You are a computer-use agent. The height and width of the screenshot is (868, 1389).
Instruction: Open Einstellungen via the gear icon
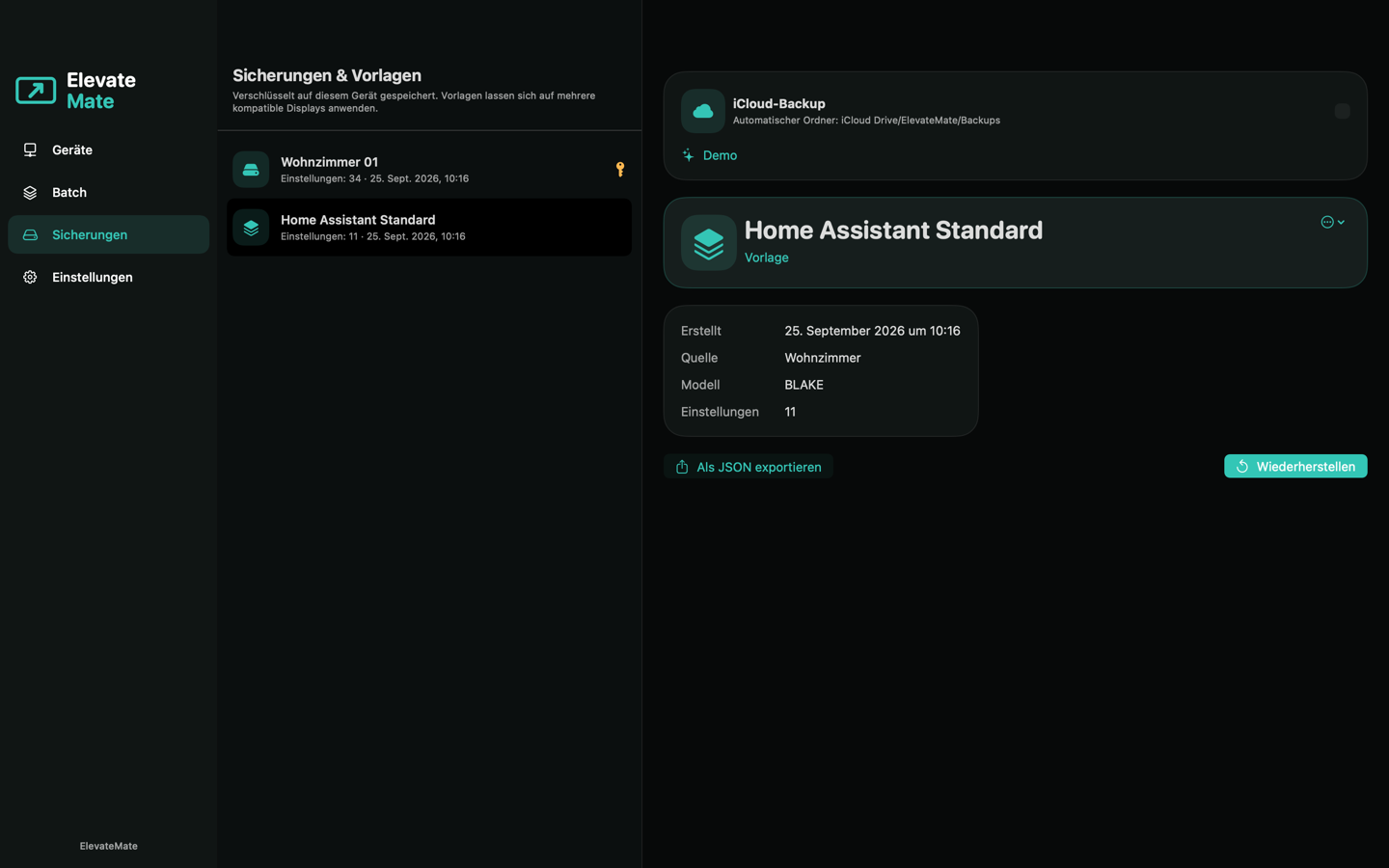pyautogui.click(x=30, y=277)
